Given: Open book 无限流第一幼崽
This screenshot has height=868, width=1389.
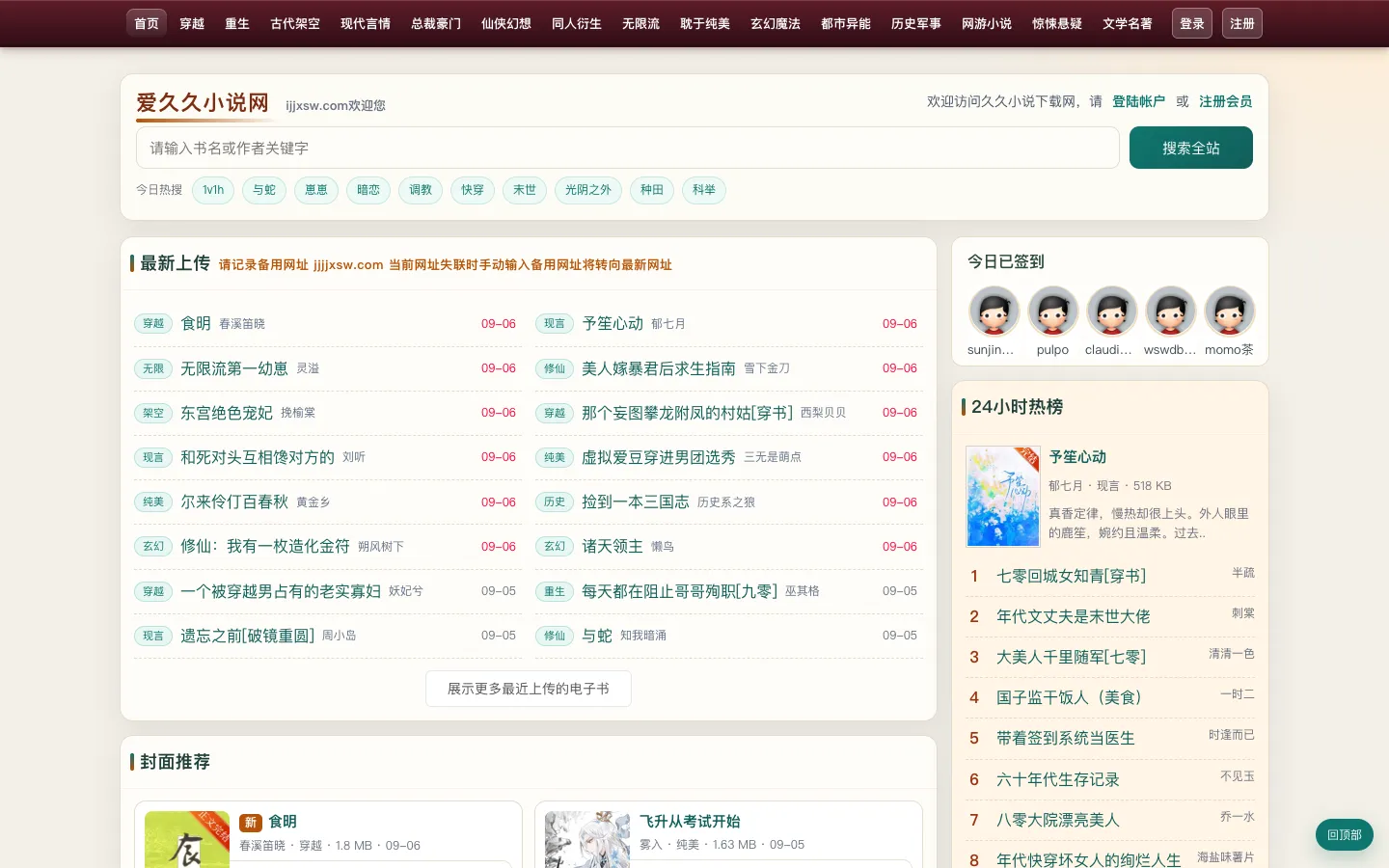Looking at the screenshot, I should (x=234, y=368).
